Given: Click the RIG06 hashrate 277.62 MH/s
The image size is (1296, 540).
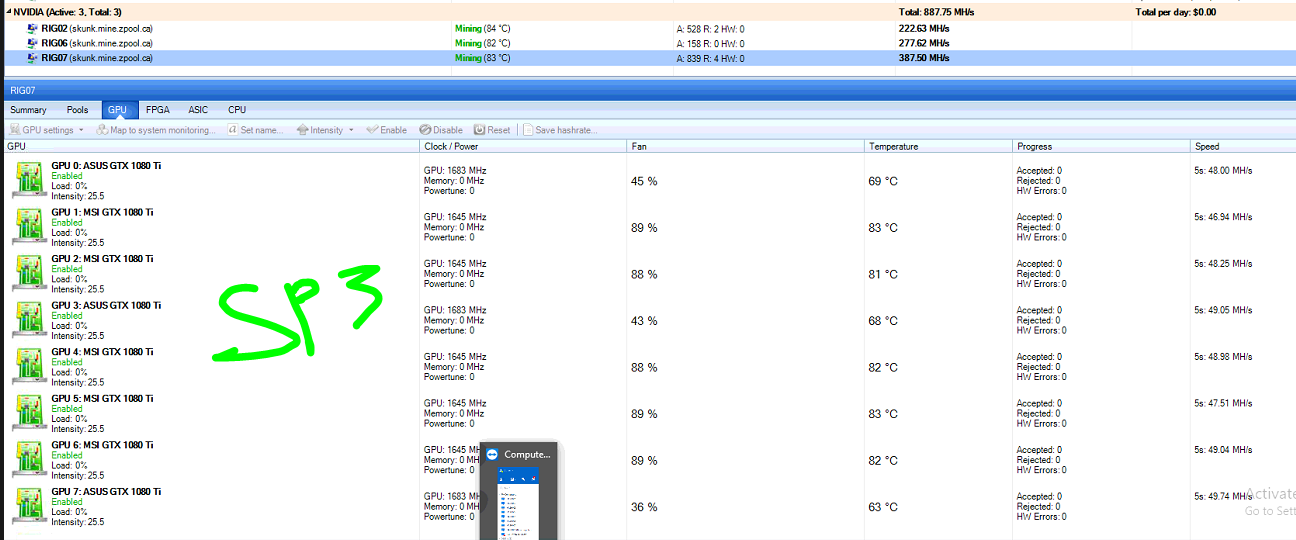Looking at the screenshot, I should coord(923,43).
